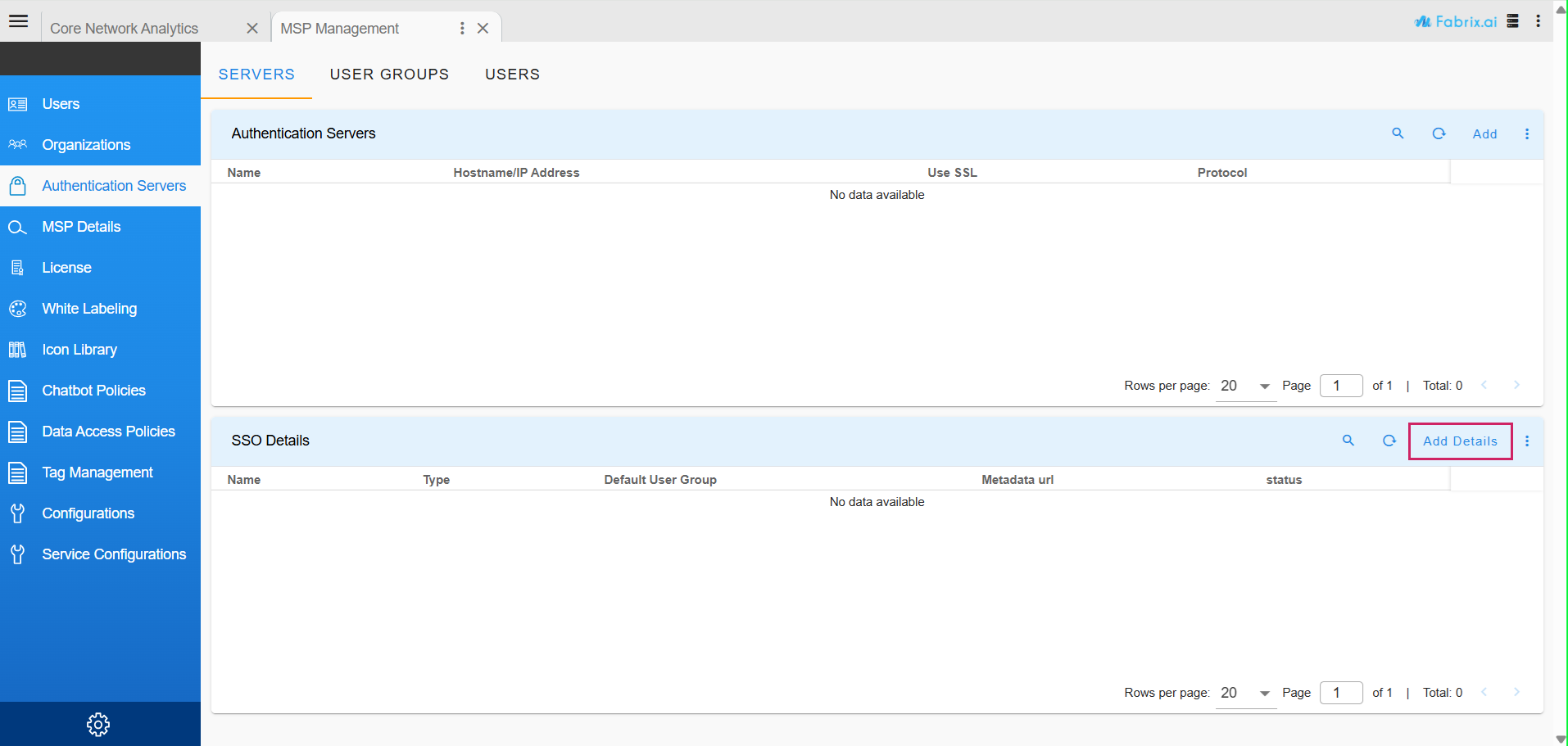Click the search icon in Authentication Servers panel

tap(1398, 133)
